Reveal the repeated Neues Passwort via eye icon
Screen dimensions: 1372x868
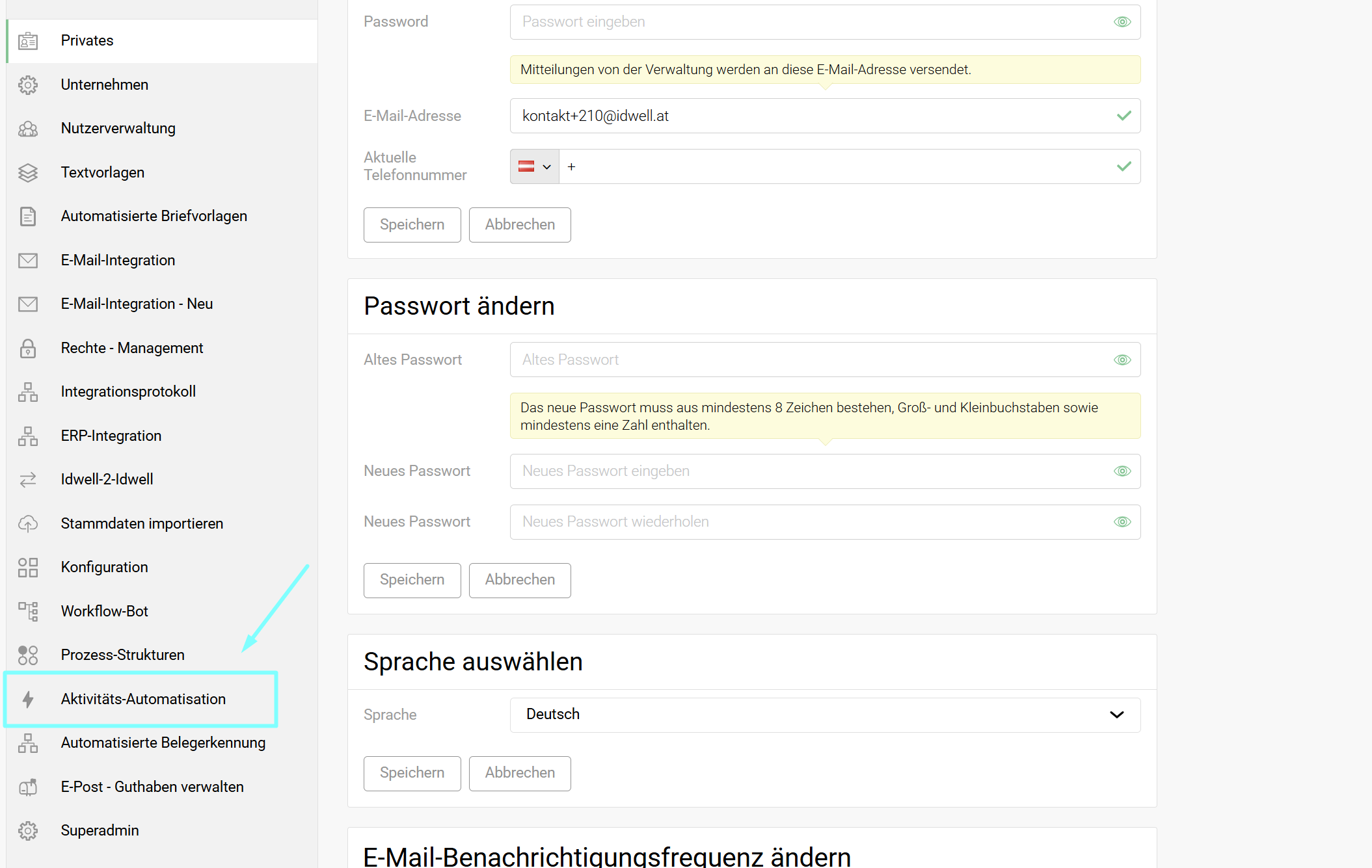pyautogui.click(x=1122, y=522)
